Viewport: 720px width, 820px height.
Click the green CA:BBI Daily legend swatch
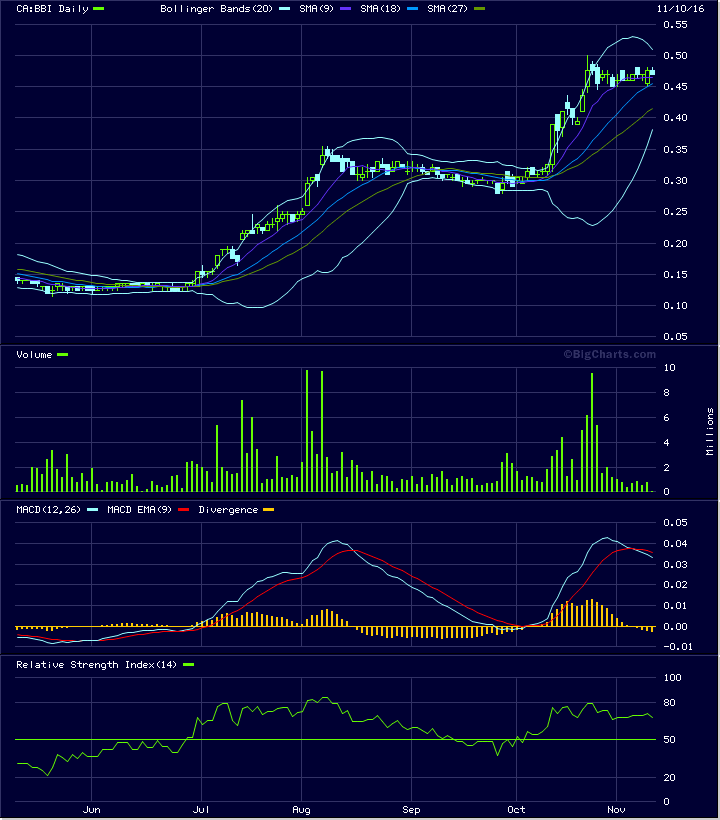[98, 9]
